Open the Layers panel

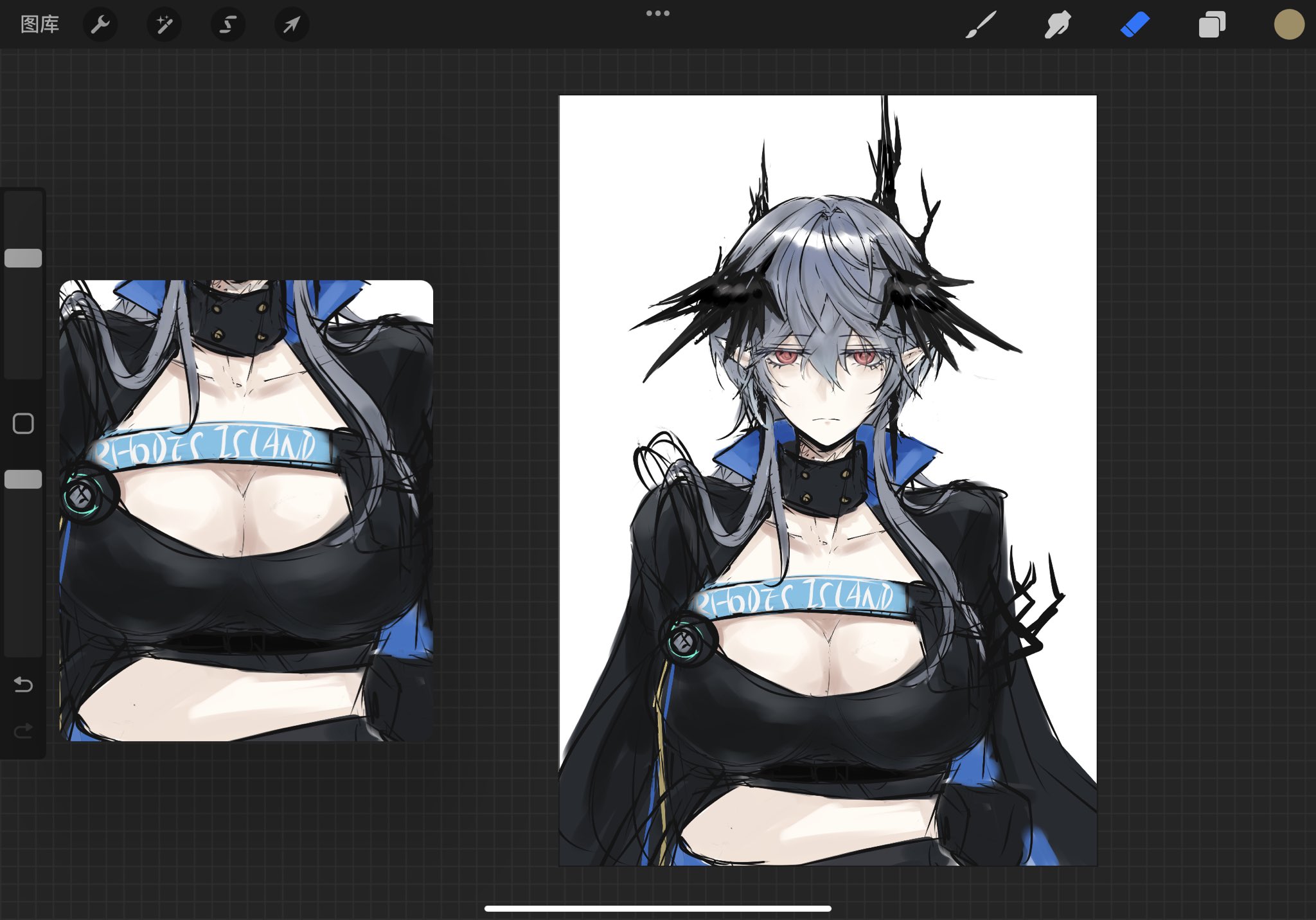pyautogui.click(x=1212, y=24)
